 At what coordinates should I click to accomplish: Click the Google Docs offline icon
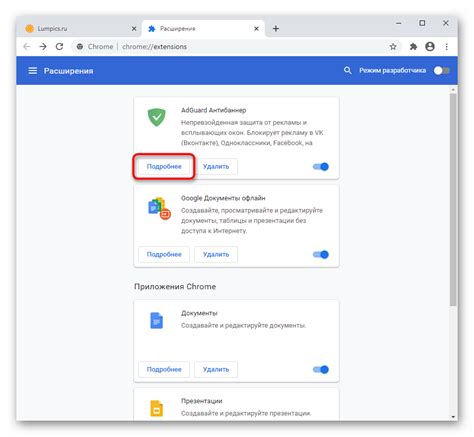coord(159,209)
